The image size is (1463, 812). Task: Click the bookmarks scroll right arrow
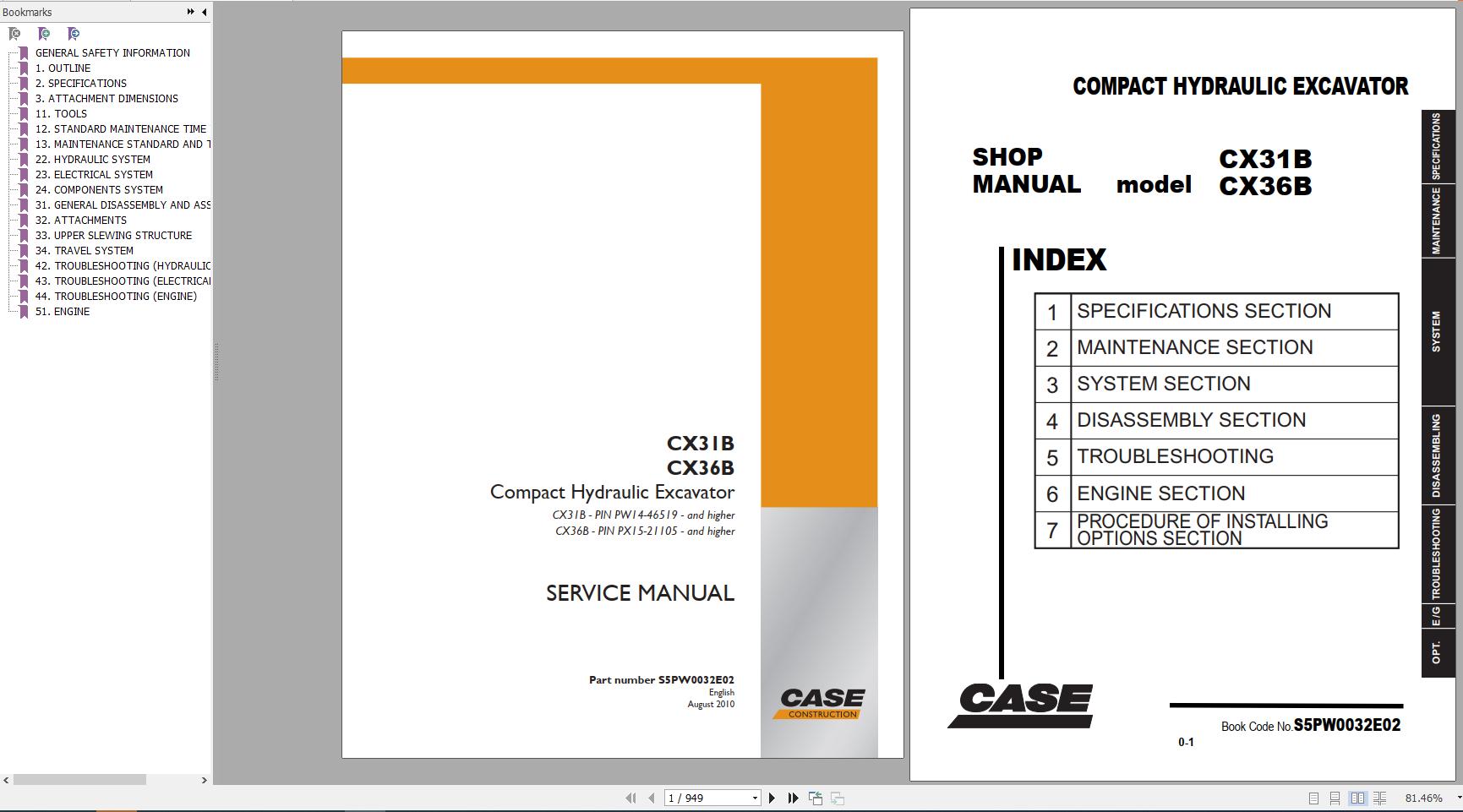(x=204, y=780)
